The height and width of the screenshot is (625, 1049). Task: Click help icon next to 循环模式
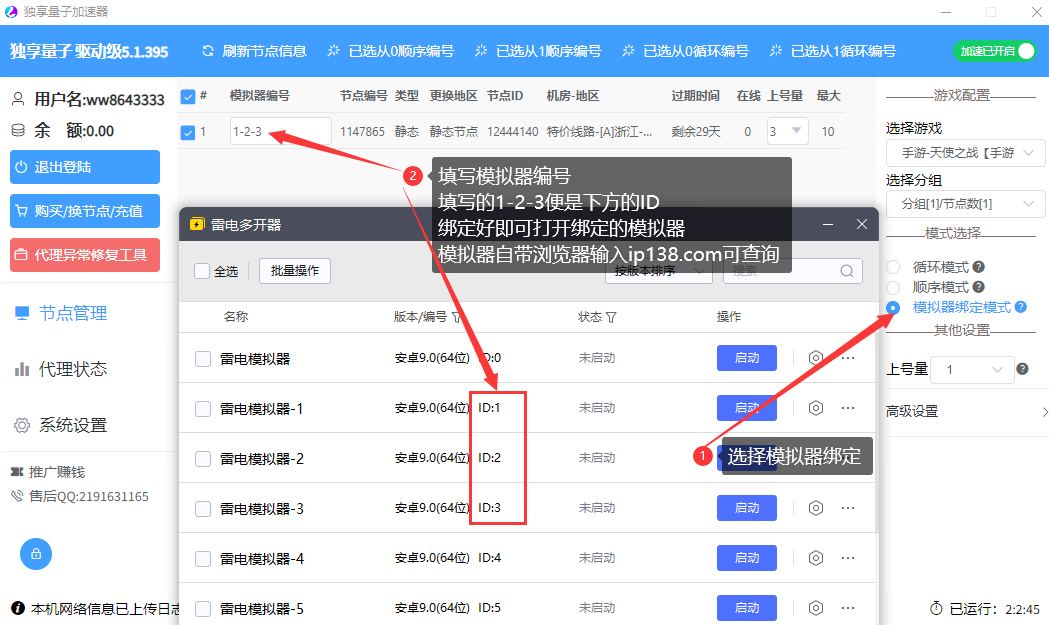coord(978,267)
